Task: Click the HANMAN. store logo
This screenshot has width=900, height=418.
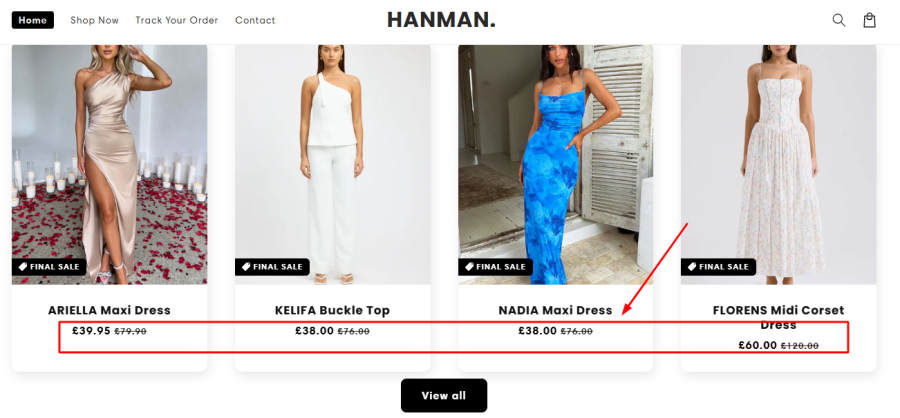Action: [441, 20]
